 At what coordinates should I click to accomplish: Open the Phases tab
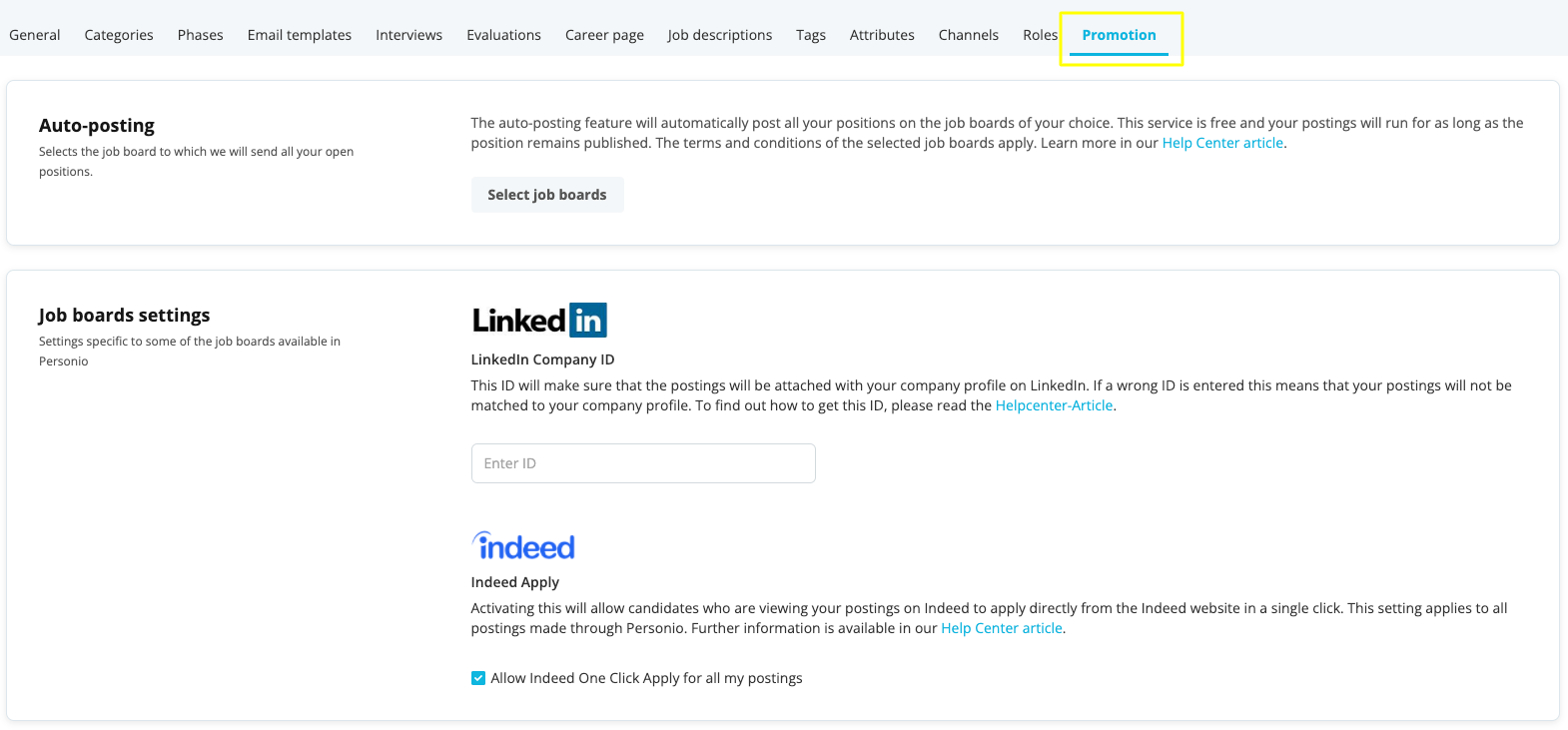pyautogui.click(x=201, y=35)
